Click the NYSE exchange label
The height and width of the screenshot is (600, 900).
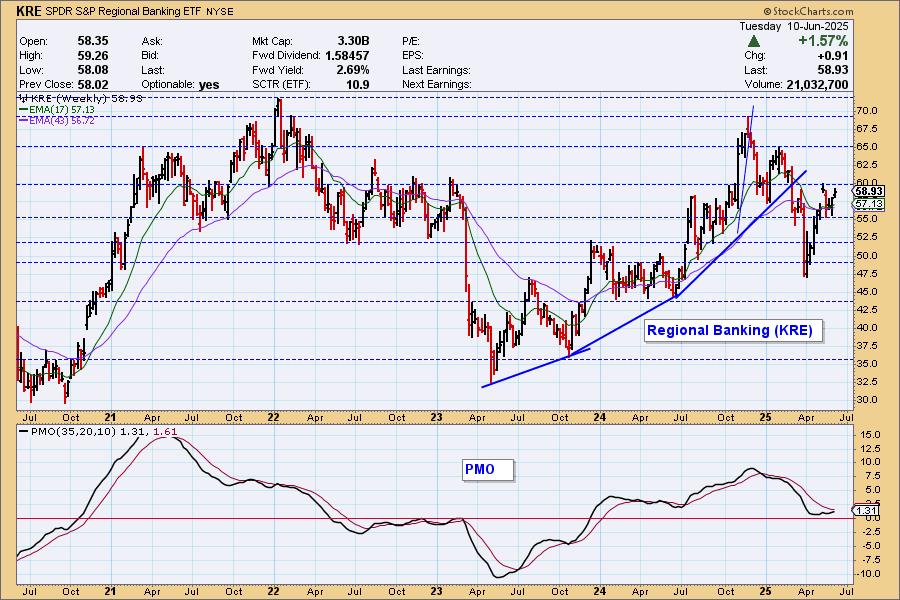220,11
